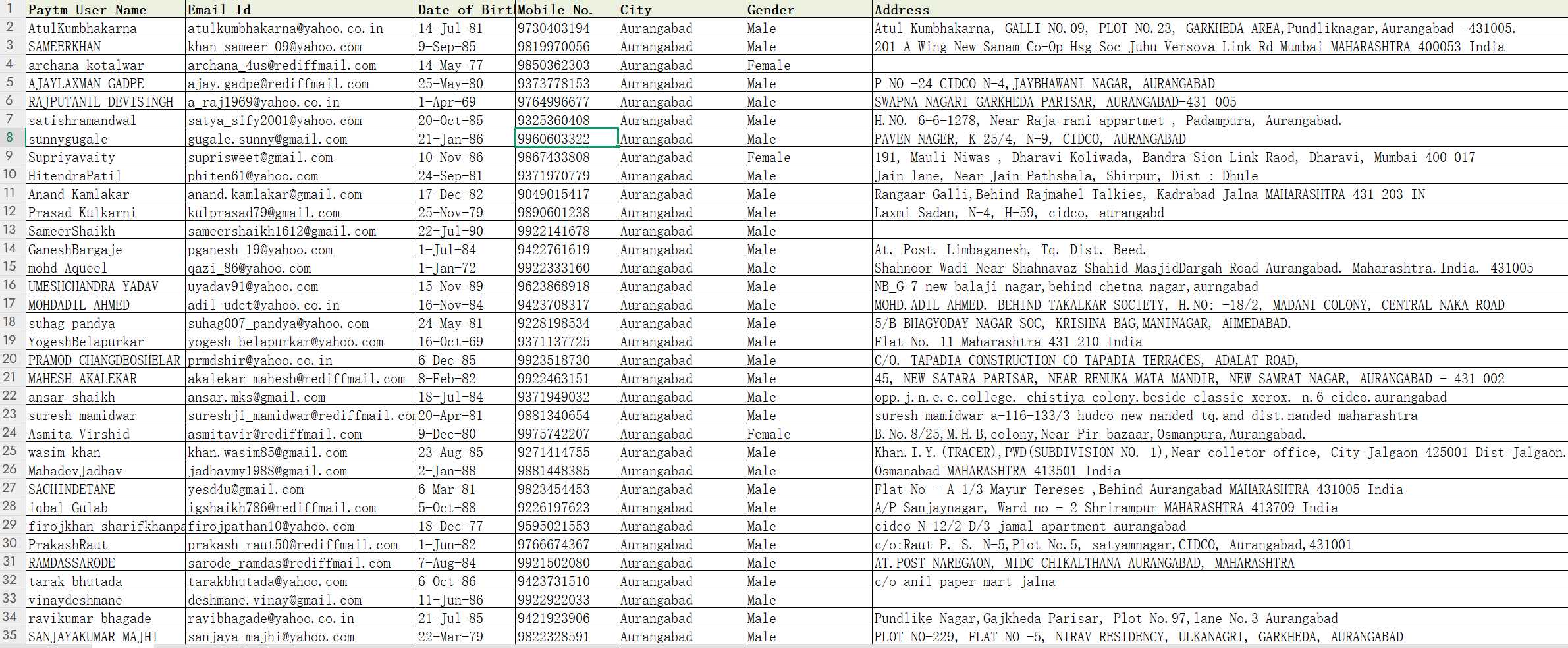Screen dimensions: 1568x648
Task: Click date cell 20-Apr-81
Action: [x=465, y=415]
